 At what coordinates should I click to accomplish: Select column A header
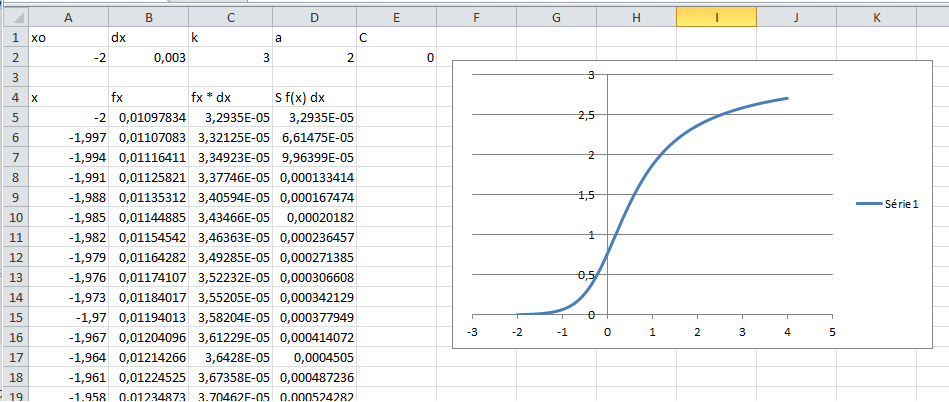[68, 18]
